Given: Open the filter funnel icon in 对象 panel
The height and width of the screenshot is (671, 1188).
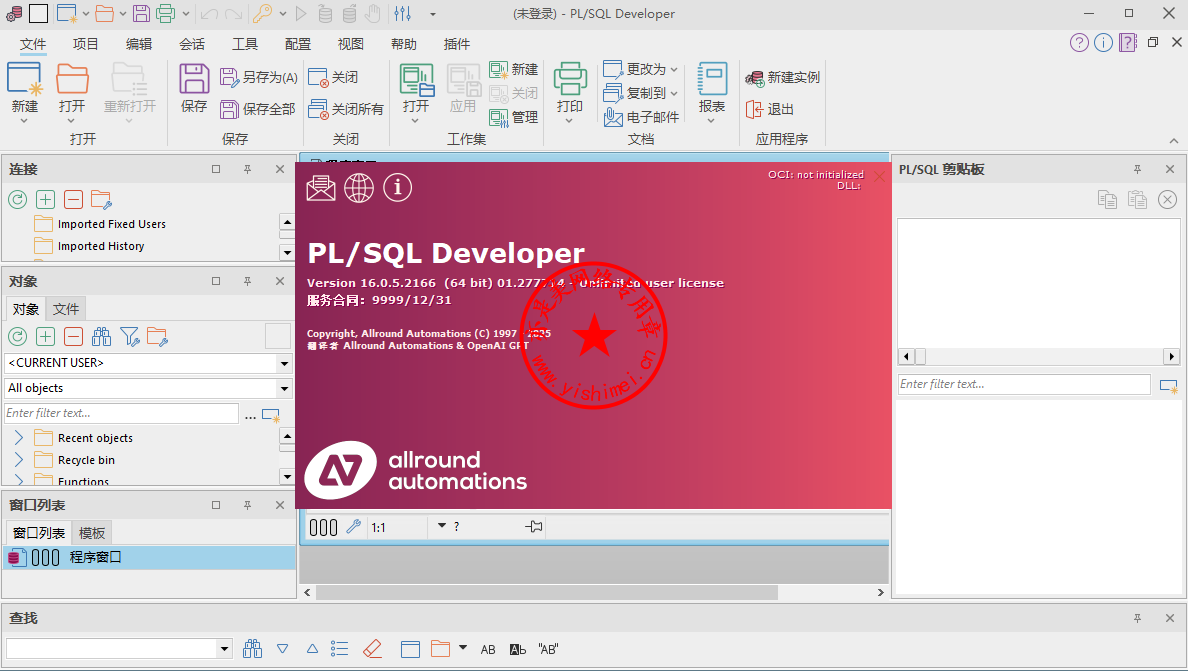Looking at the screenshot, I should (130, 336).
